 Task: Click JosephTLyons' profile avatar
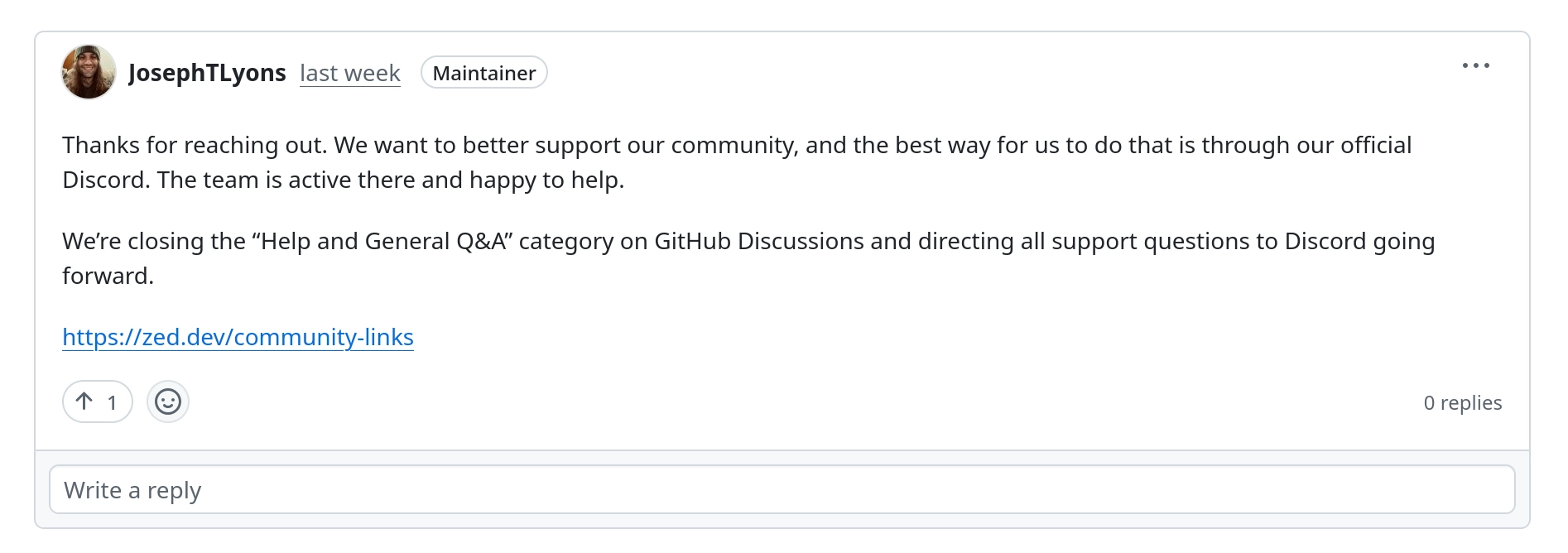pyautogui.click(x=89, y=73)
